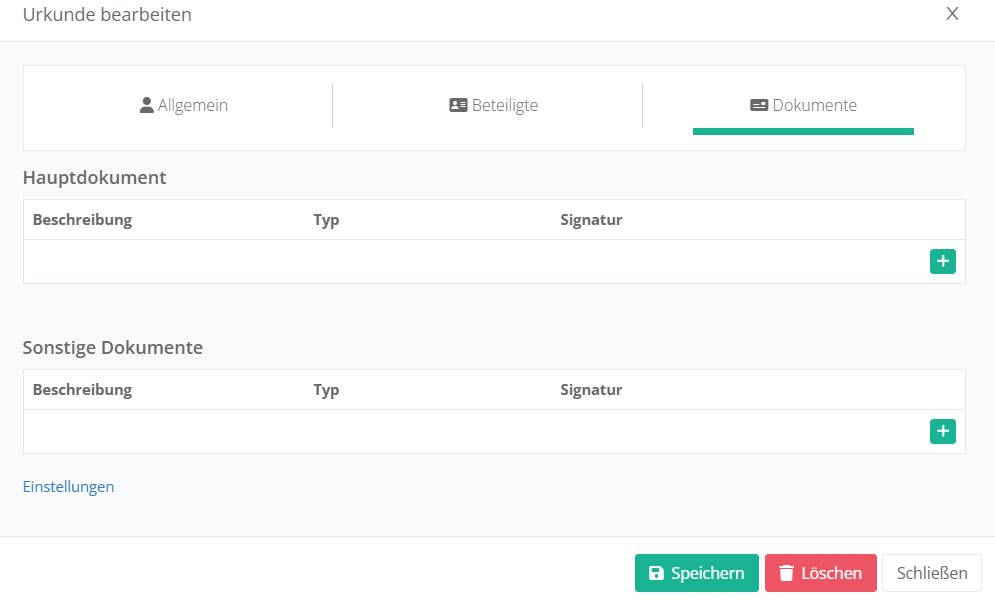This screenshot has width=995, height=605.
Task: Click the Urkunde bearbeiten dialog title
Action: click(107, 15)
